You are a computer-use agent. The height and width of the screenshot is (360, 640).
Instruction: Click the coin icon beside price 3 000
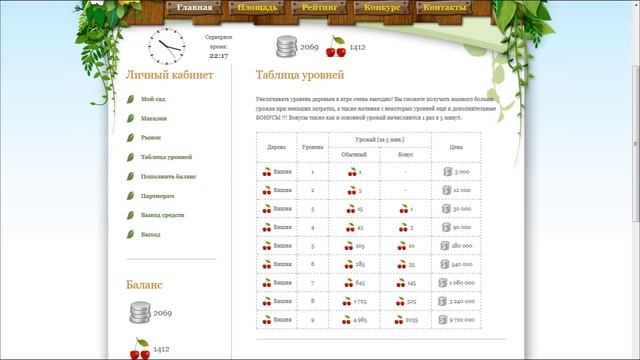448,172
